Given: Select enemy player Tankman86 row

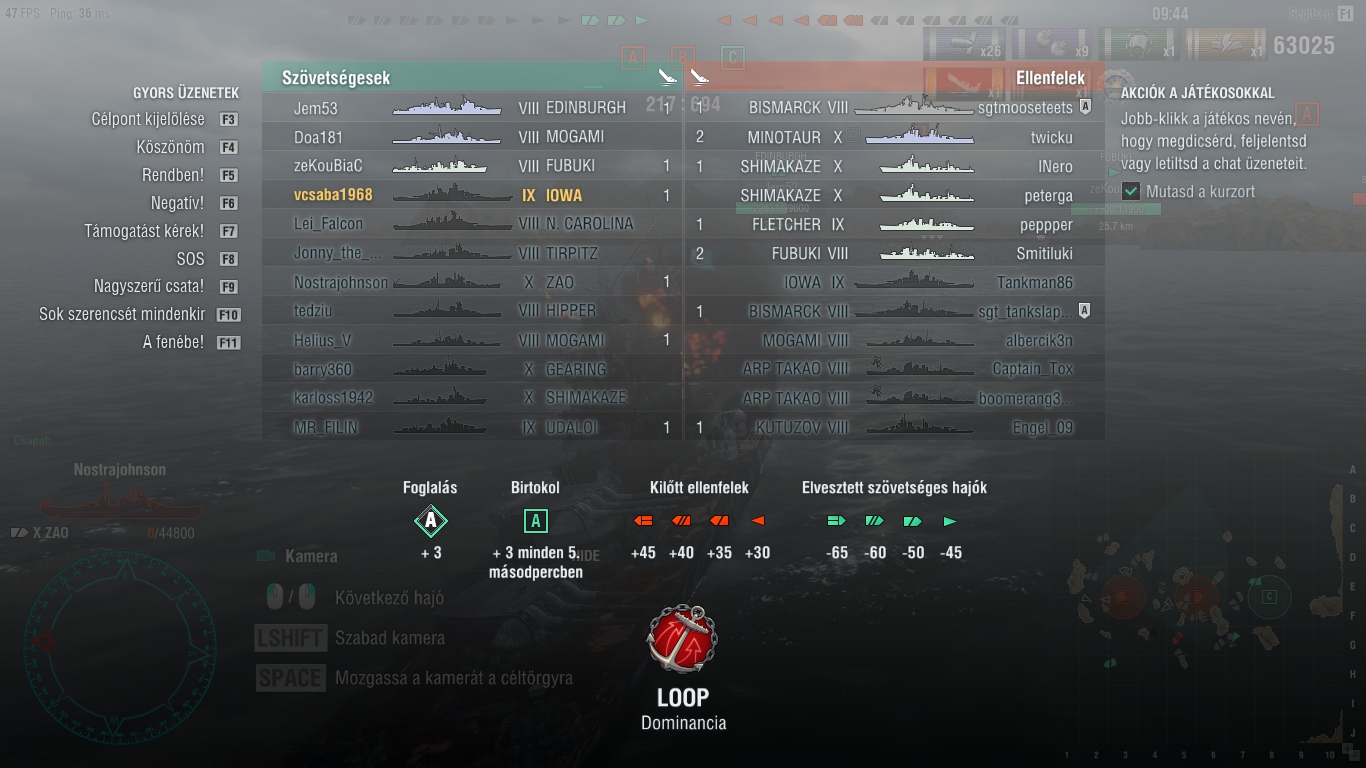Looking at the screenshot, I should [895, 282].
